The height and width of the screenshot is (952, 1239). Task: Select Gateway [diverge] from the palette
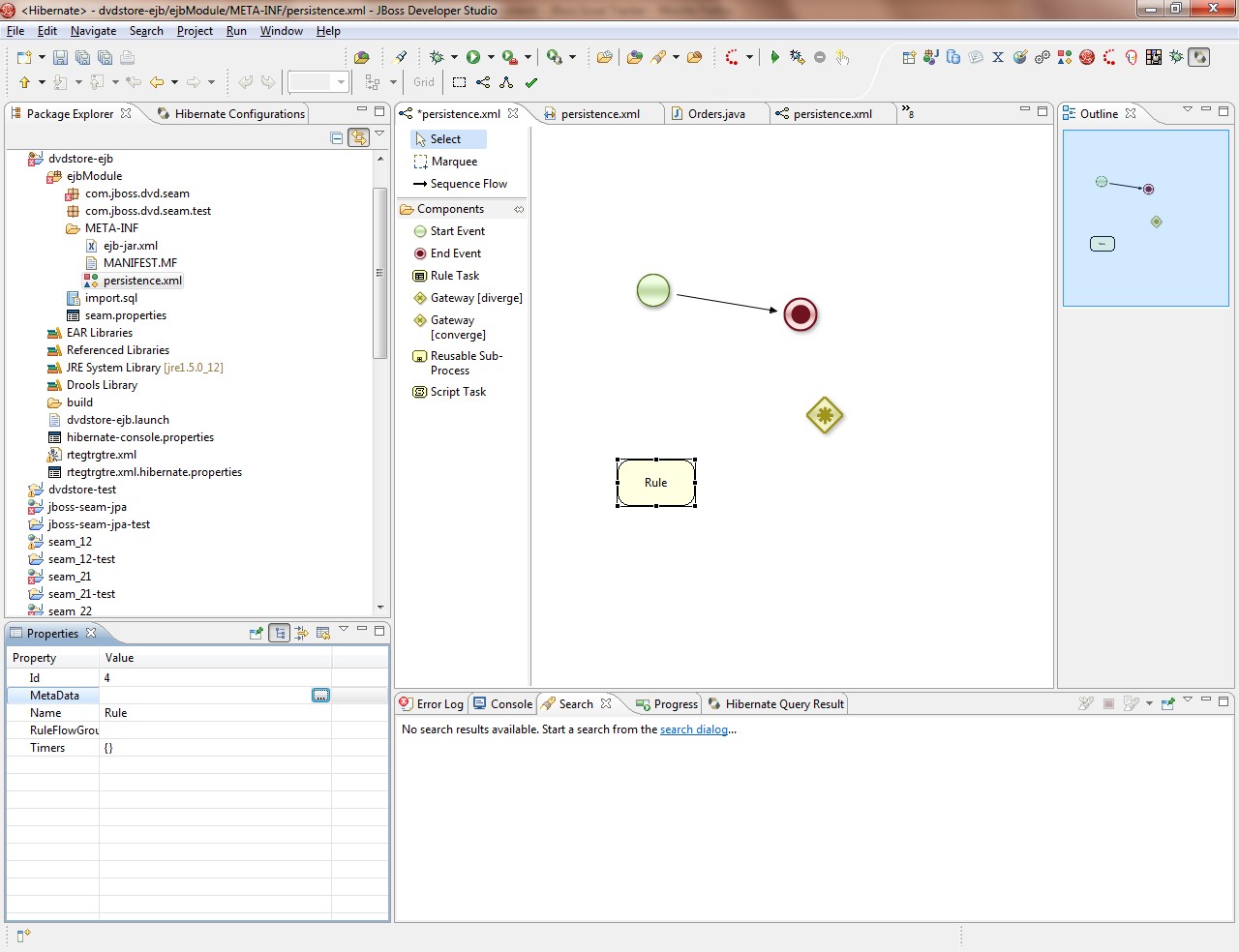click(x=475, y=298)
